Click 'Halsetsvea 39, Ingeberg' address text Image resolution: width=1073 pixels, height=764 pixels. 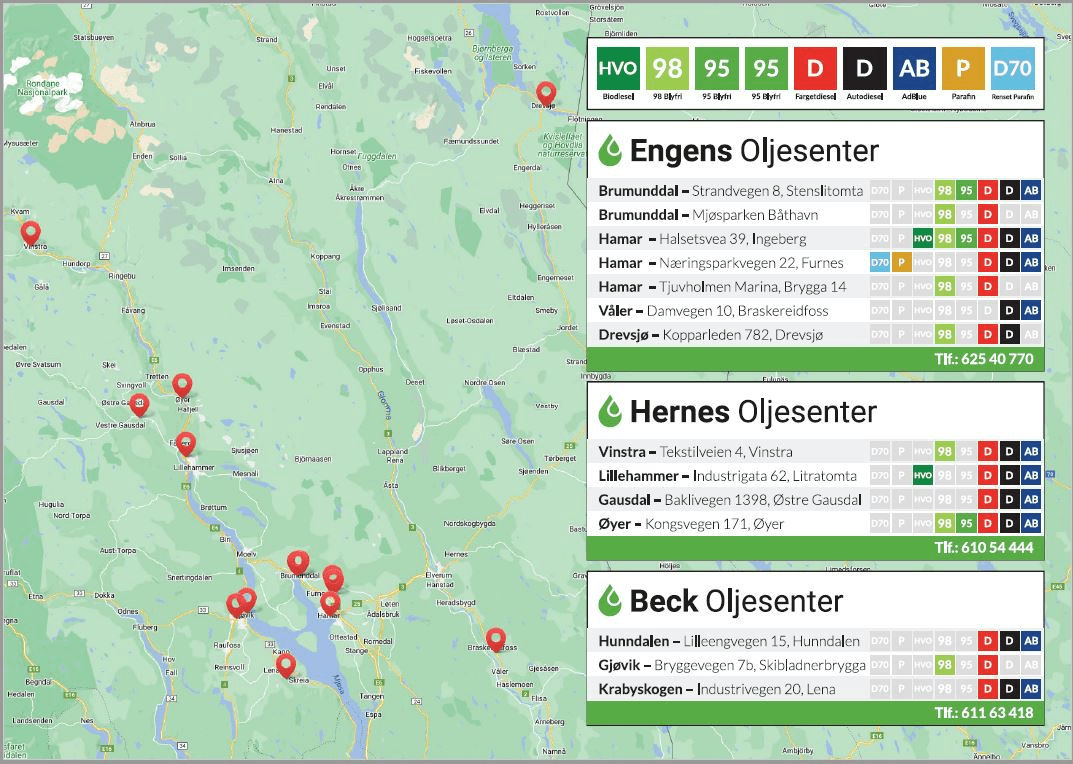coord(733,239)
